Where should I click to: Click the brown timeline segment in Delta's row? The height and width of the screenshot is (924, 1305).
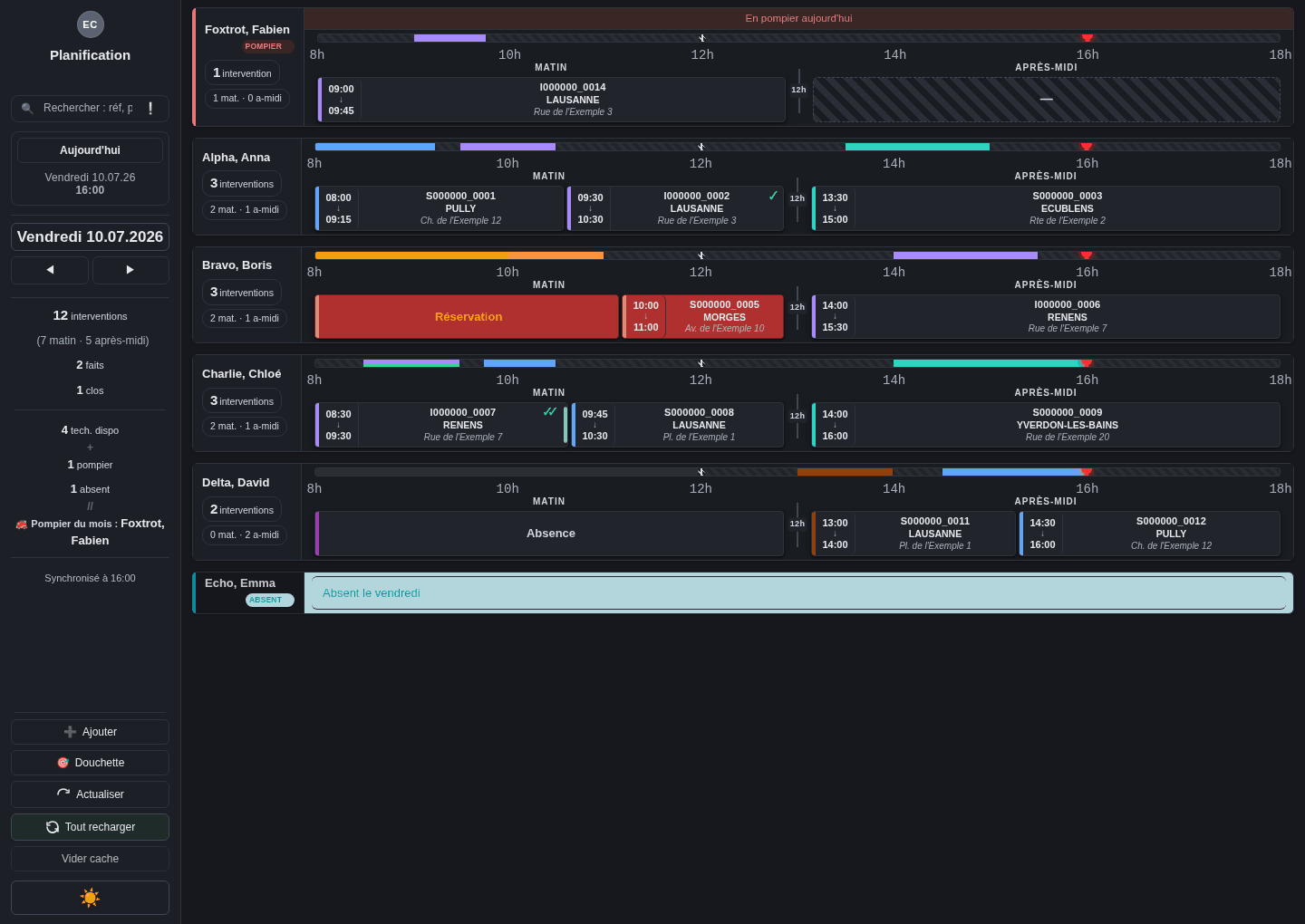pos(845,472)
